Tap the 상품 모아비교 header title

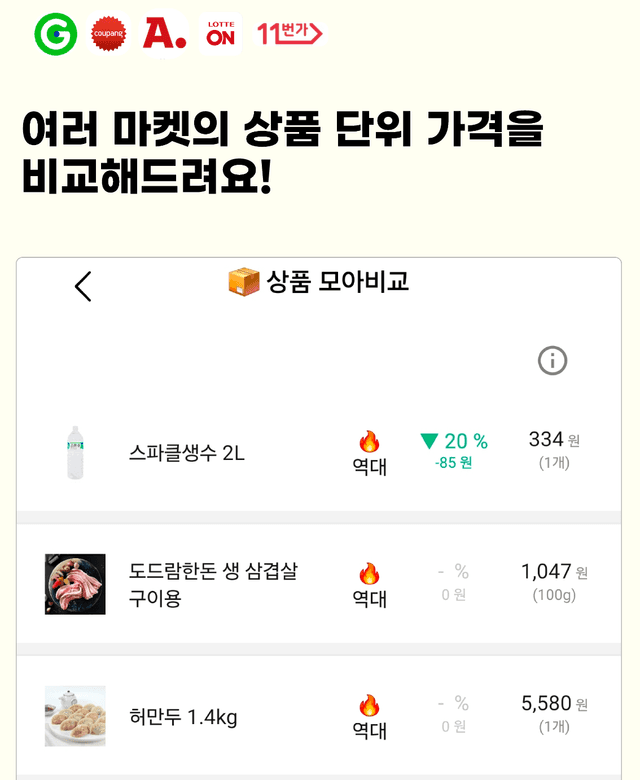tap(337, 282)
